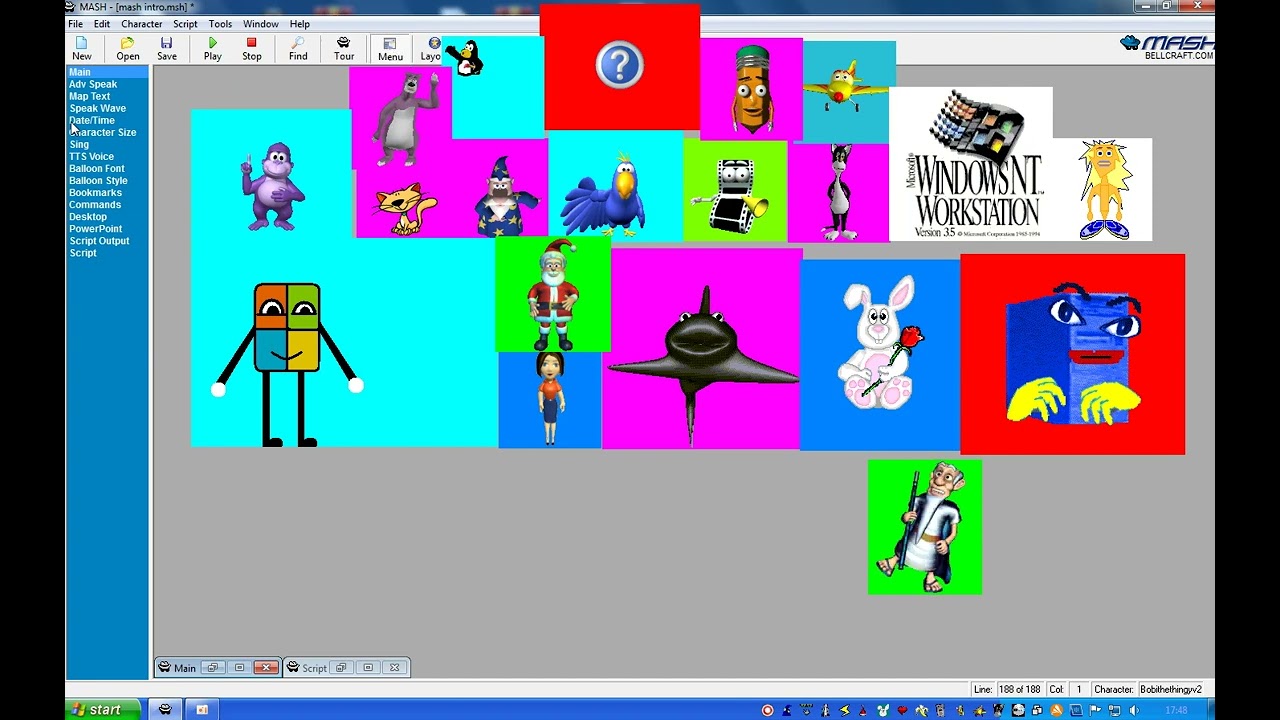Viewport: 1280px width, 720px height.
Task: Open the Find tool
Action: (298, 49)
